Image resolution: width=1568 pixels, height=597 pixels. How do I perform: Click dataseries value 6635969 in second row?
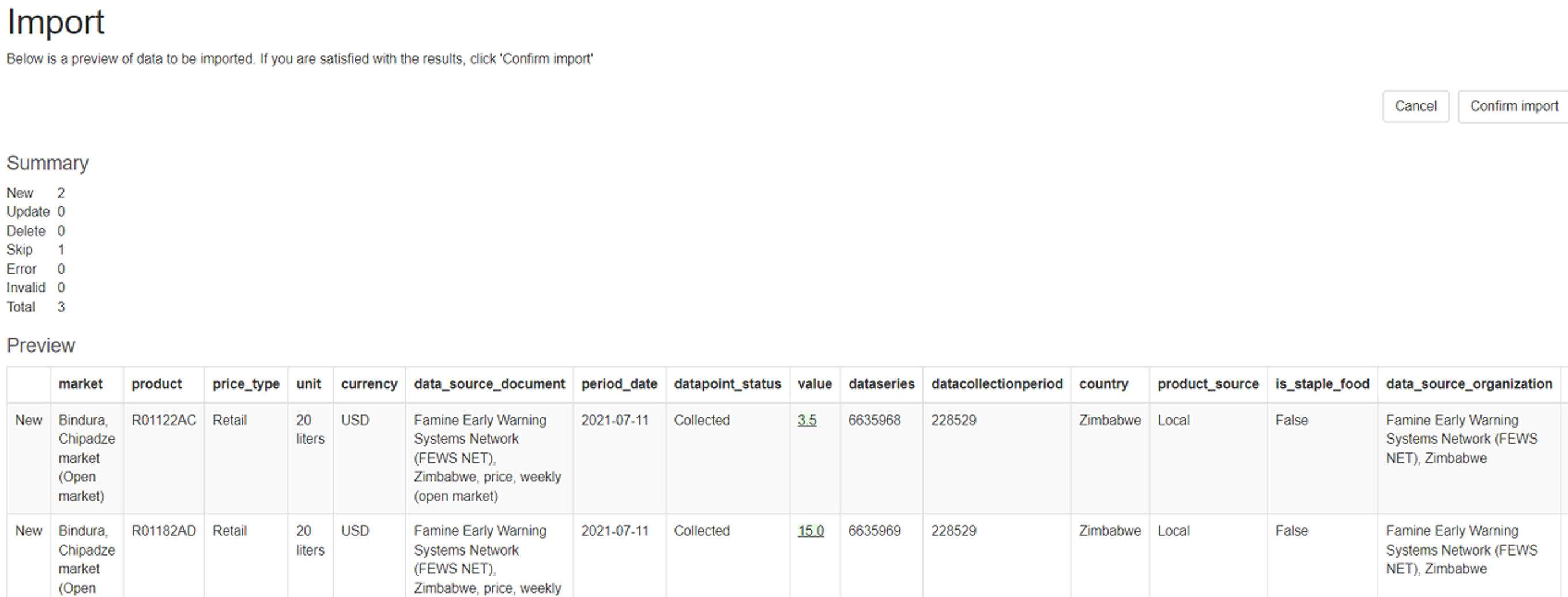click(874, 530)
